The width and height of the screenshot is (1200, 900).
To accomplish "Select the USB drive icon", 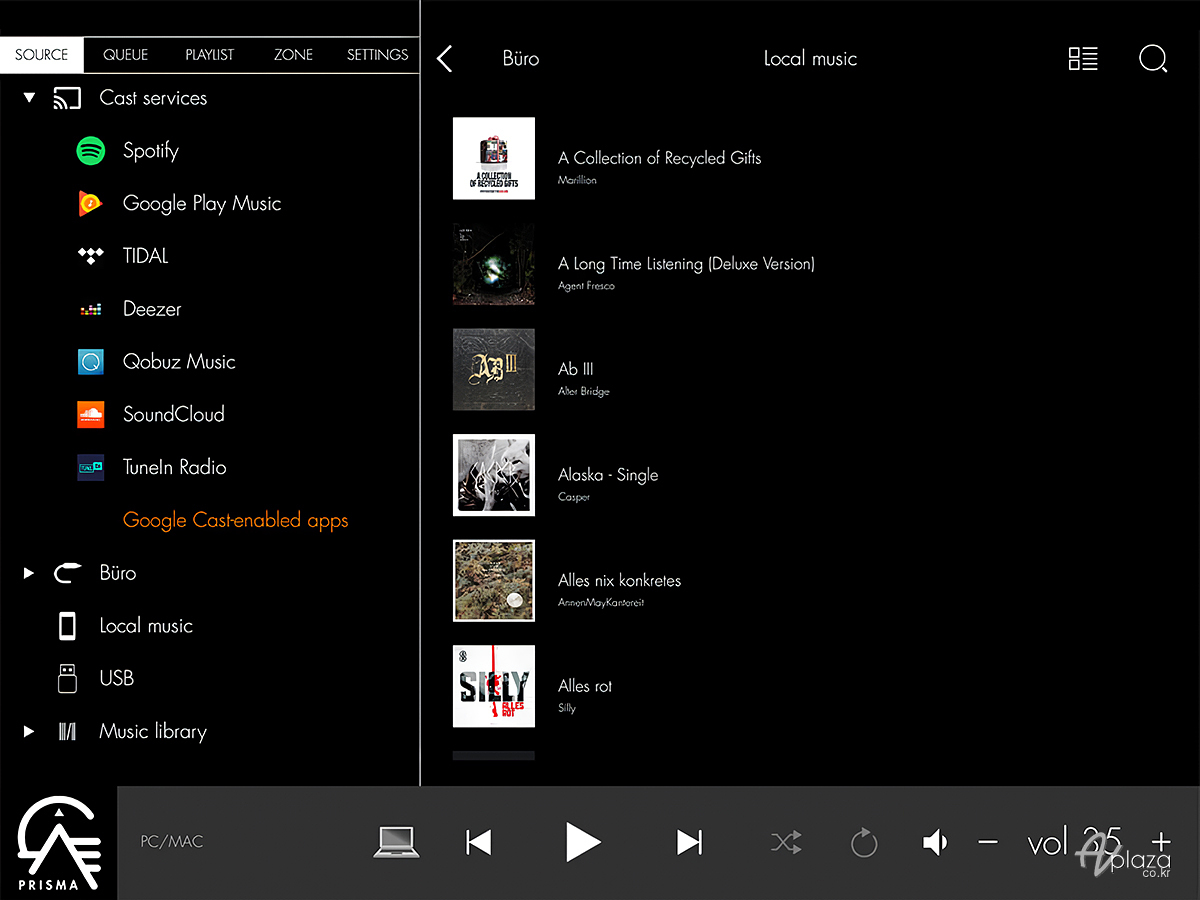I will [67, 678].
